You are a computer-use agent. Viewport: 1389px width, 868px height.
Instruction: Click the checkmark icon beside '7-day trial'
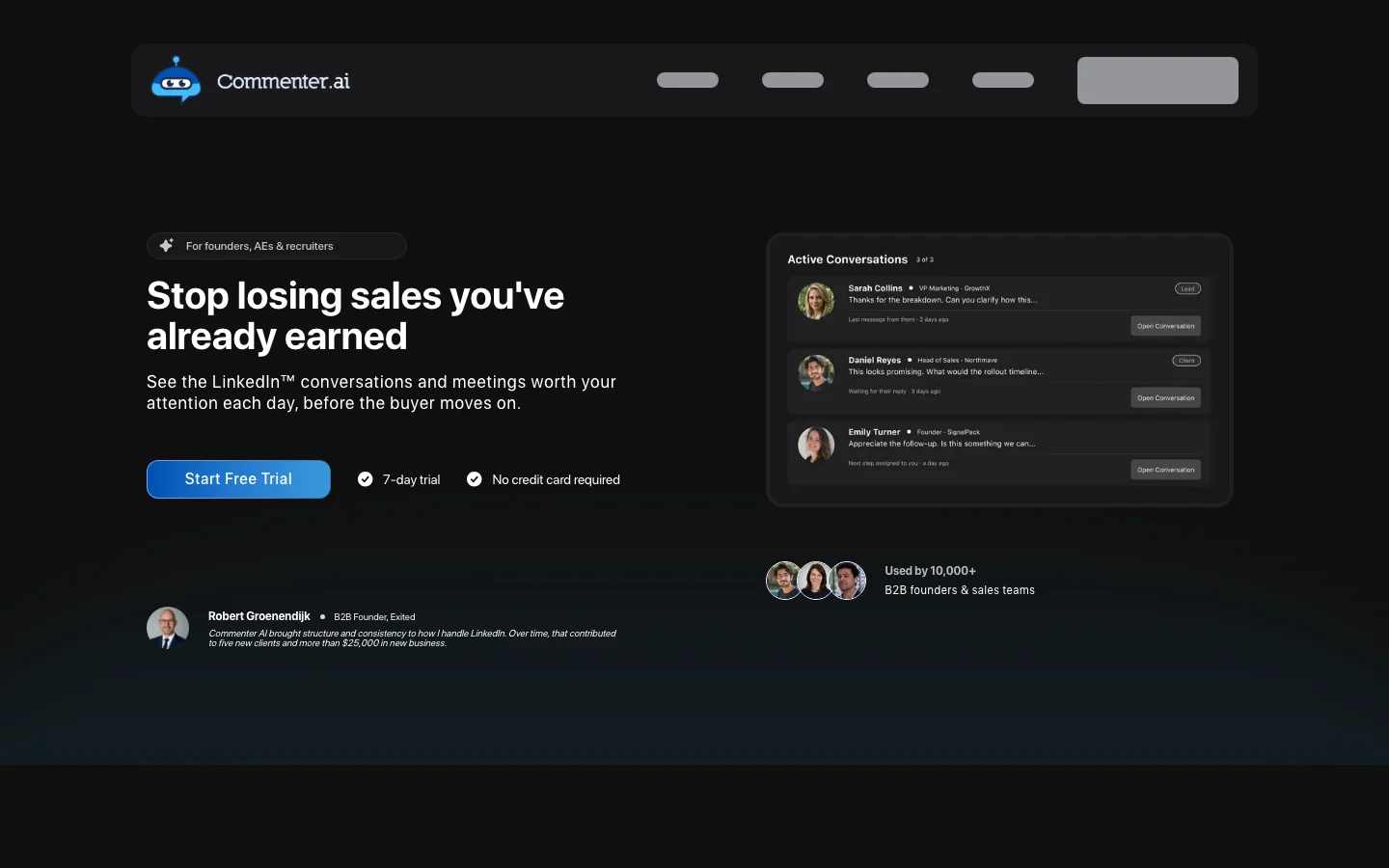(366, 479)
